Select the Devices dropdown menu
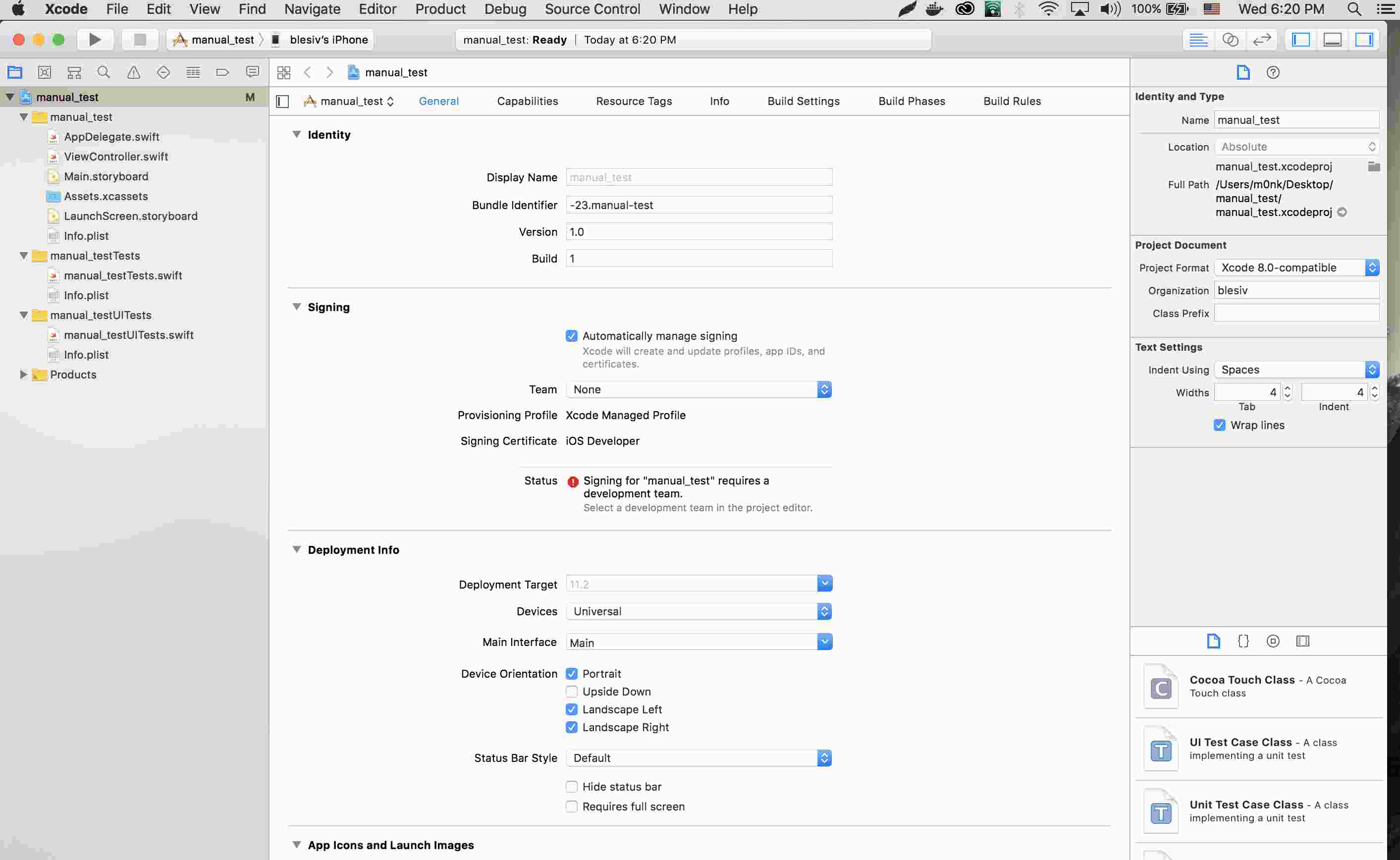 tap(698, 611)
